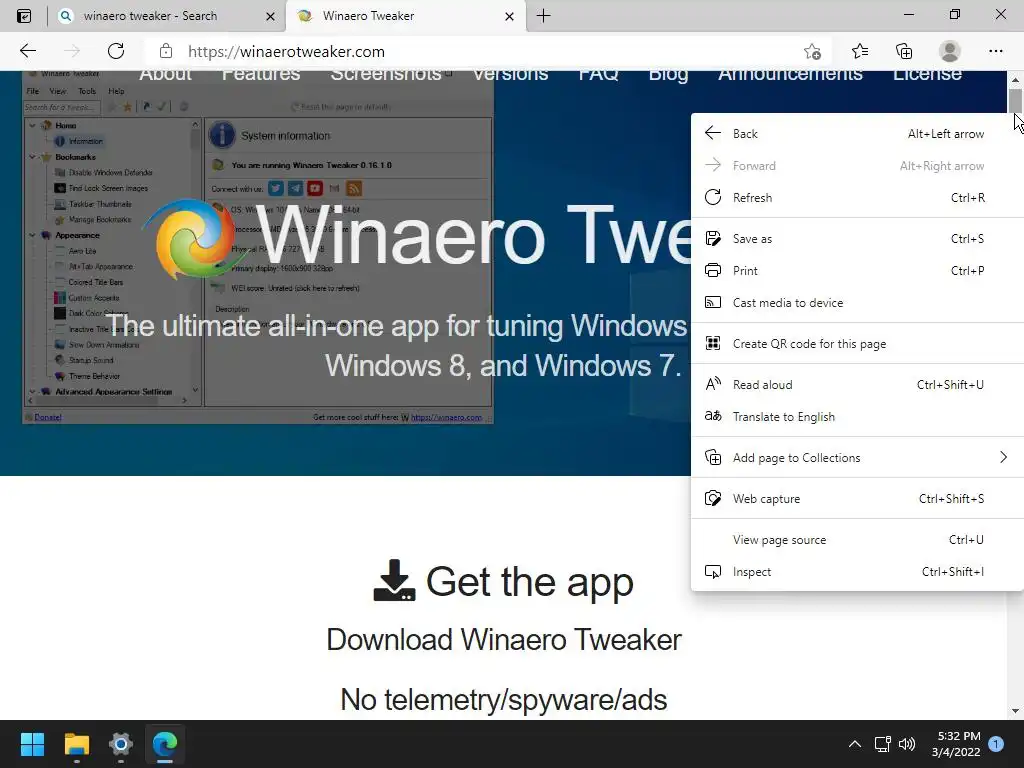Image resolution: width=1024 pixels, height=768 pixels.
Task: Open the notification badge in tray
Action: 996,743
